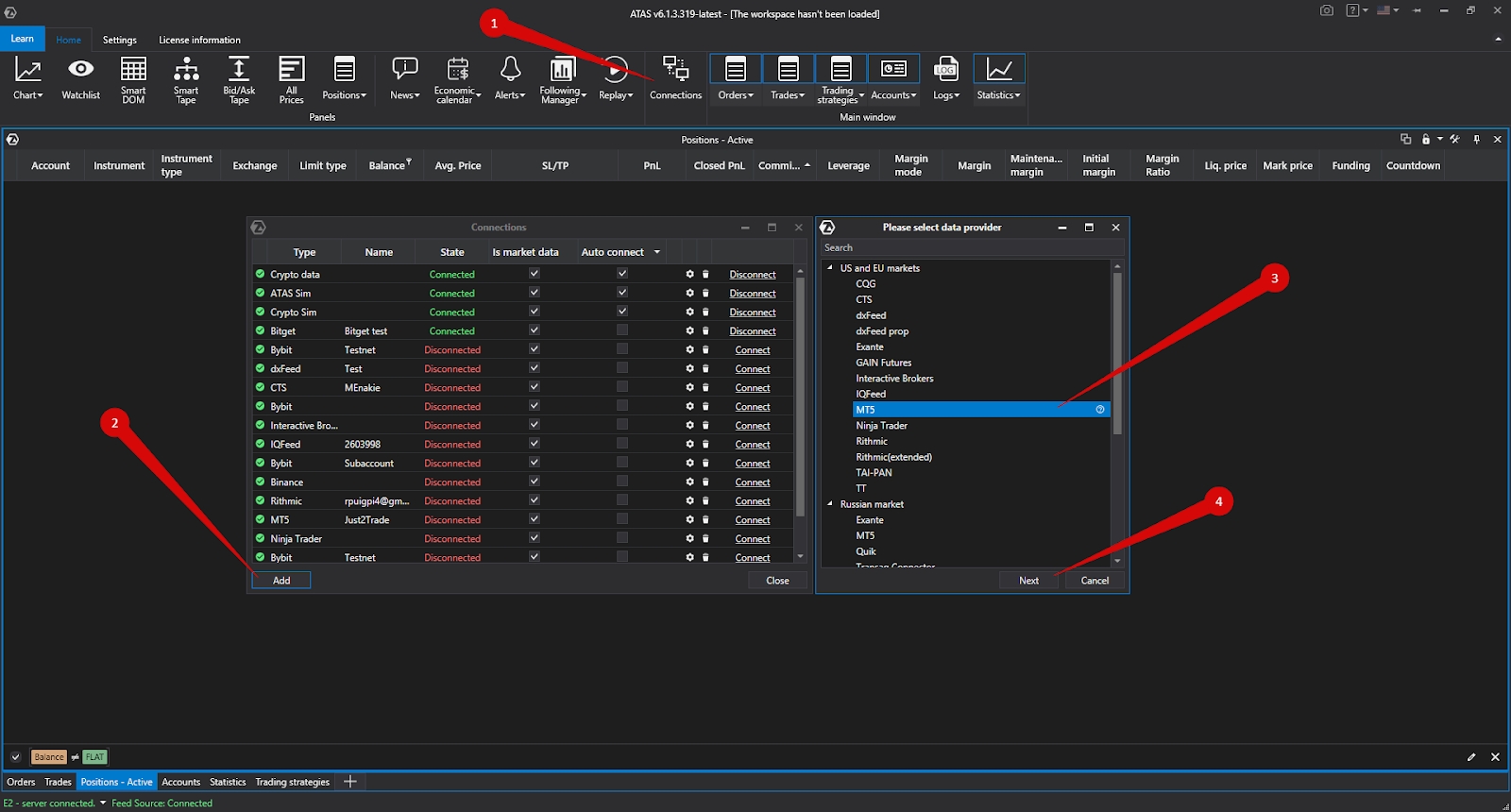Toggle Is market data for dxFeed
Viewport: 1511px width, 812px height.
click(535, 368)
